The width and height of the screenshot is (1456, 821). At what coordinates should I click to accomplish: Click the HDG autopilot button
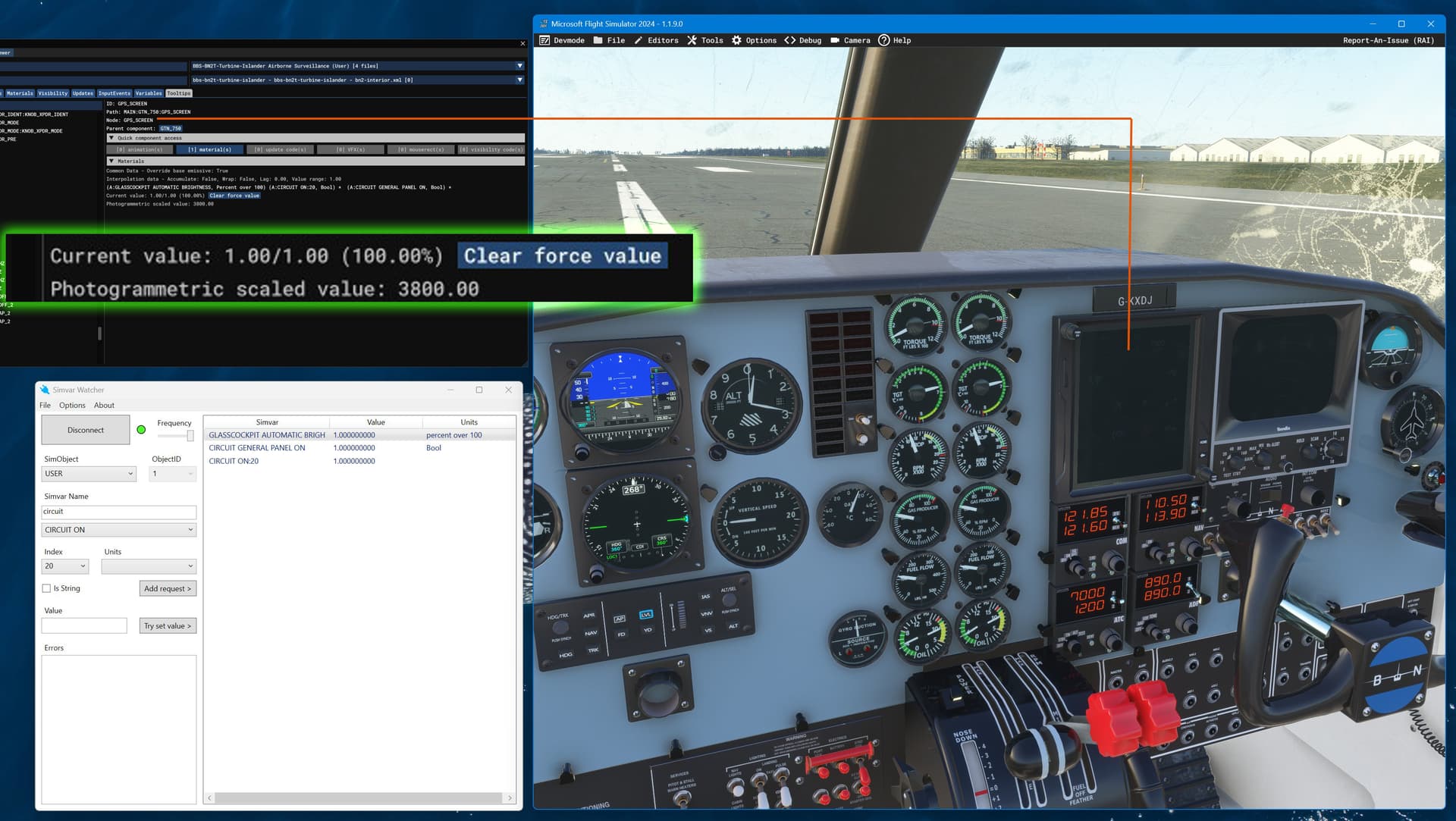coord(566,654)
